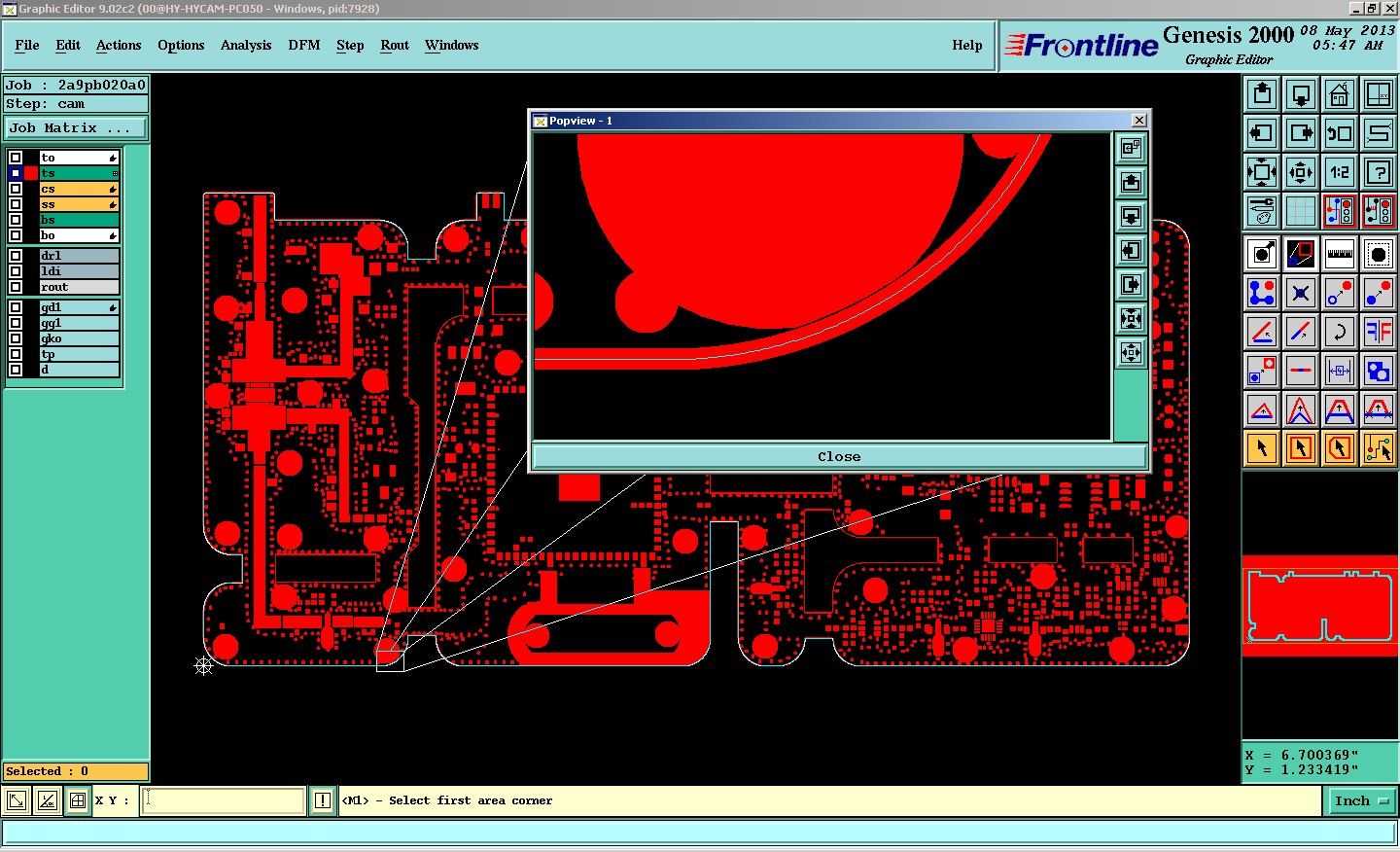Click the Popview top popout window icon

click(x=1132, y=148)
